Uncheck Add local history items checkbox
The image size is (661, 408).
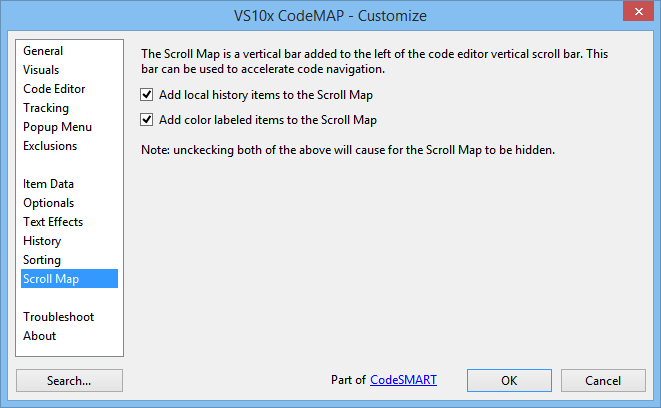[x=147, y=95]
